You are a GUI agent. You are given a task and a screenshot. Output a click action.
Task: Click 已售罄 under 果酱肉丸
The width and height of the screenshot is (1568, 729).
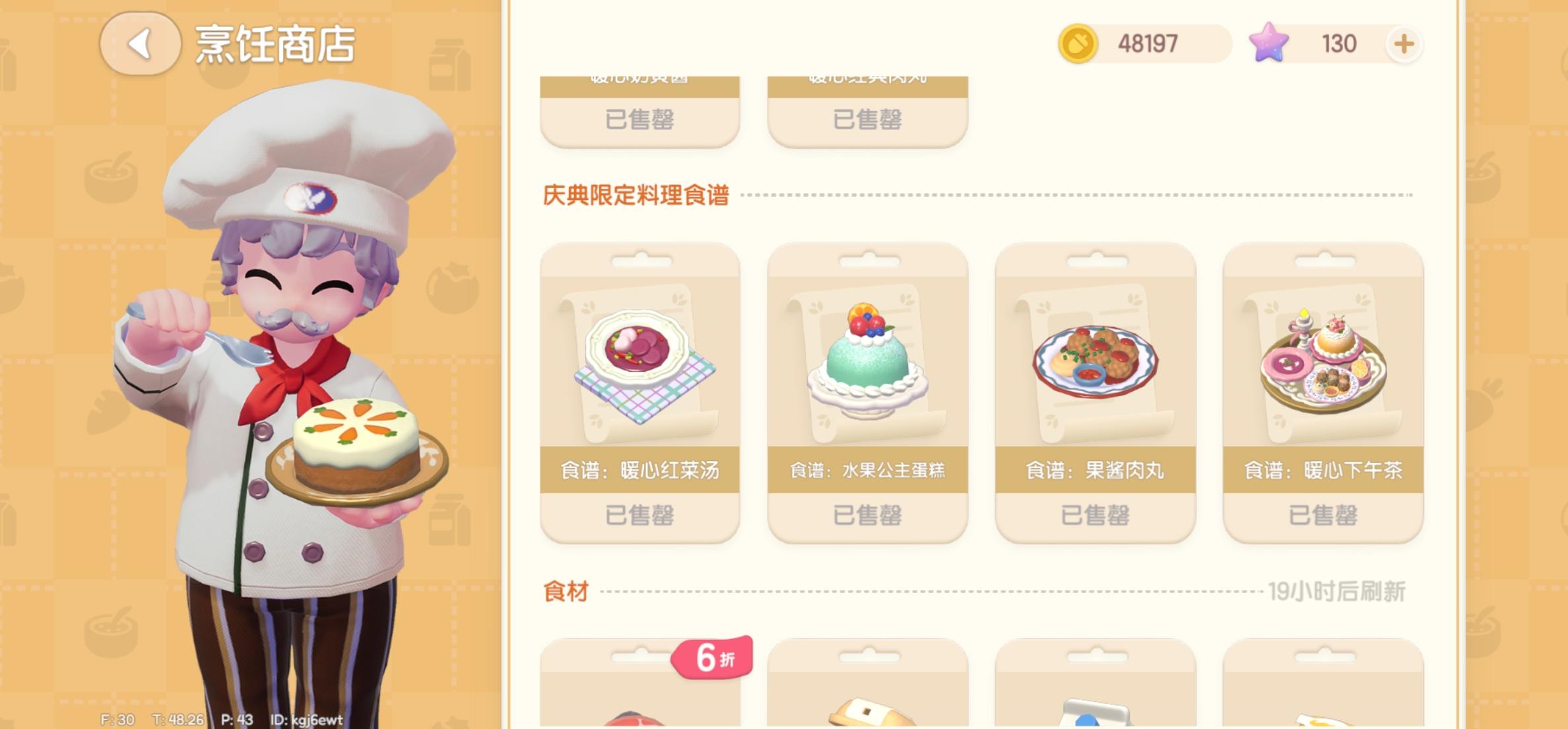pos(1095,515)
